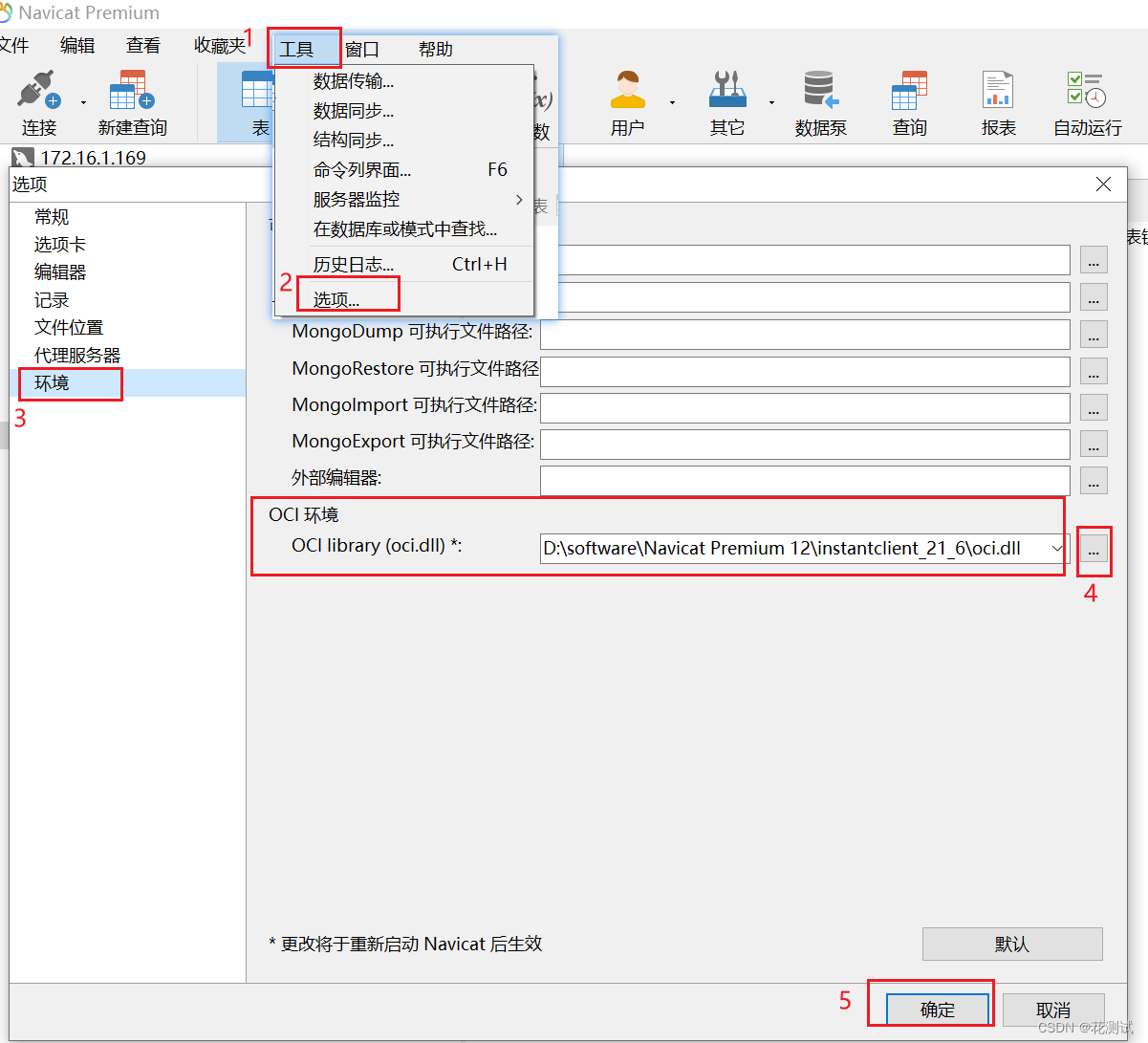1148x1043 pixels.
Task: Choose 命令列界面... menu entry
Action: (404, 170)
